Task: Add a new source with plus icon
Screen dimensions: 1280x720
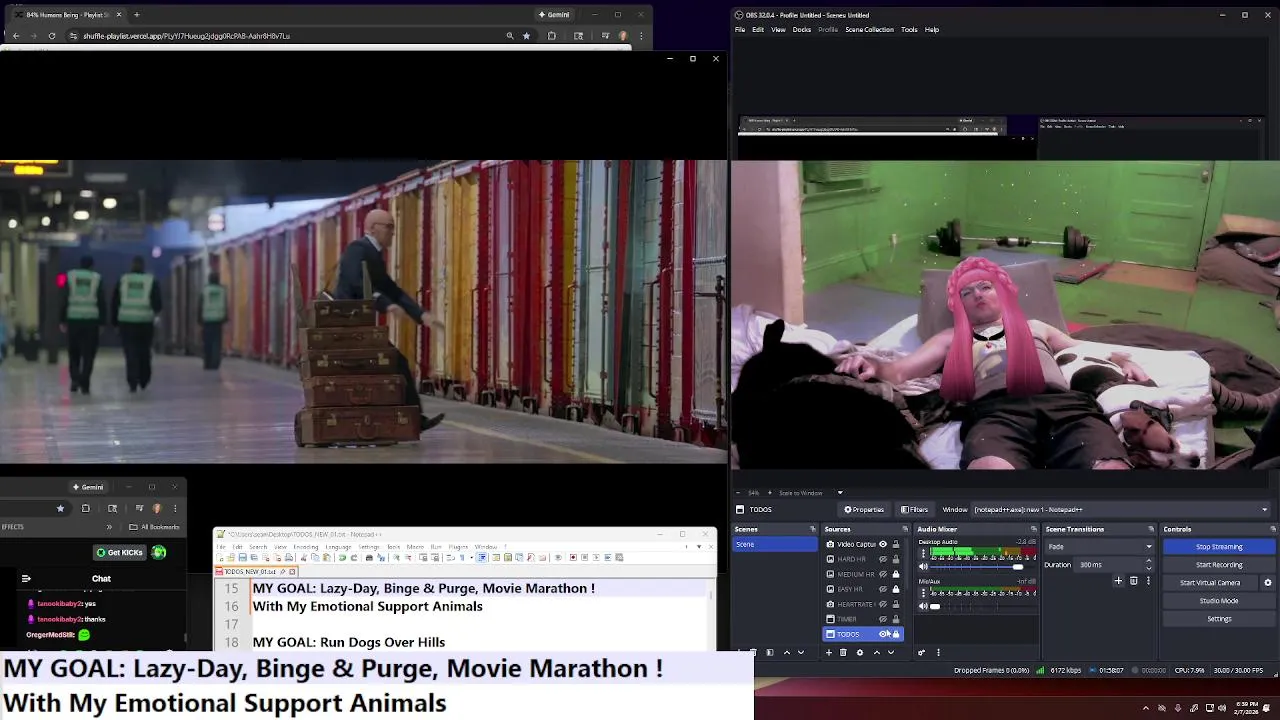Action: tap(829, 653)
